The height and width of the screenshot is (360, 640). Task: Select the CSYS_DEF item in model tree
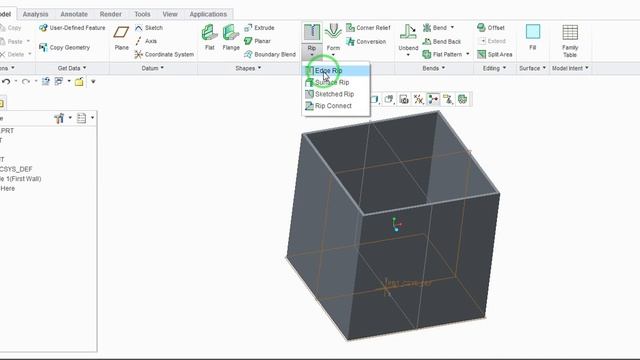16,169
